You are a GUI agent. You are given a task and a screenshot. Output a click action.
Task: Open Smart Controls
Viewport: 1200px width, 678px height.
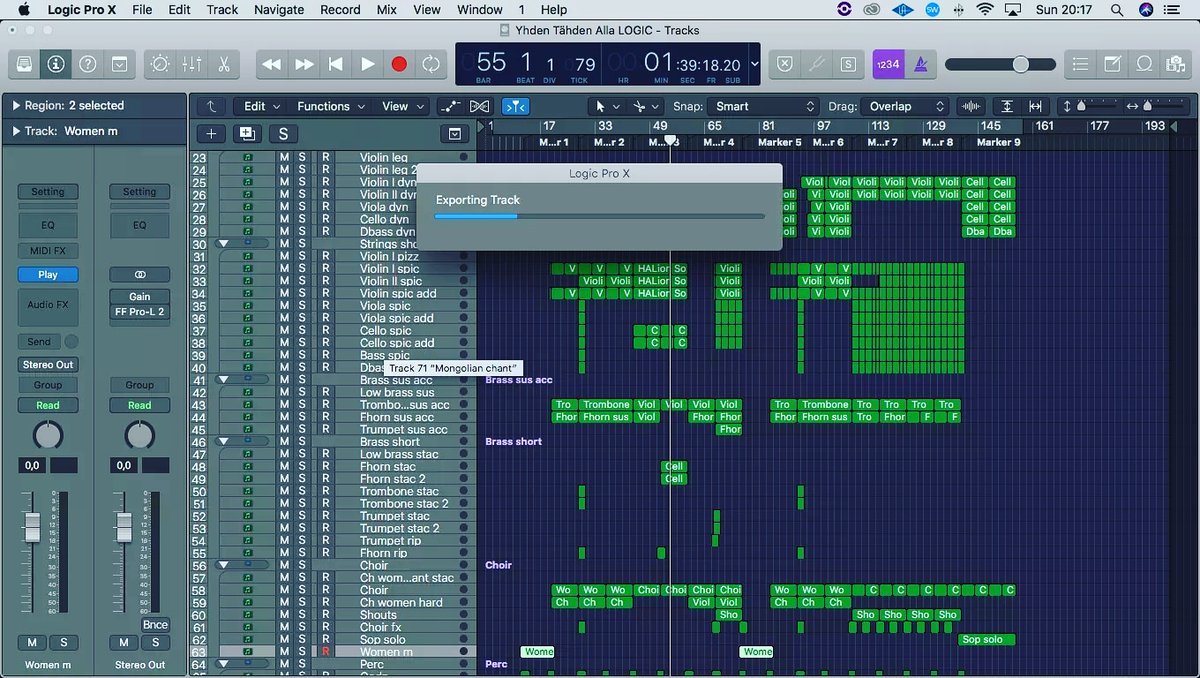pyautogui.click(x=160, y=64)
